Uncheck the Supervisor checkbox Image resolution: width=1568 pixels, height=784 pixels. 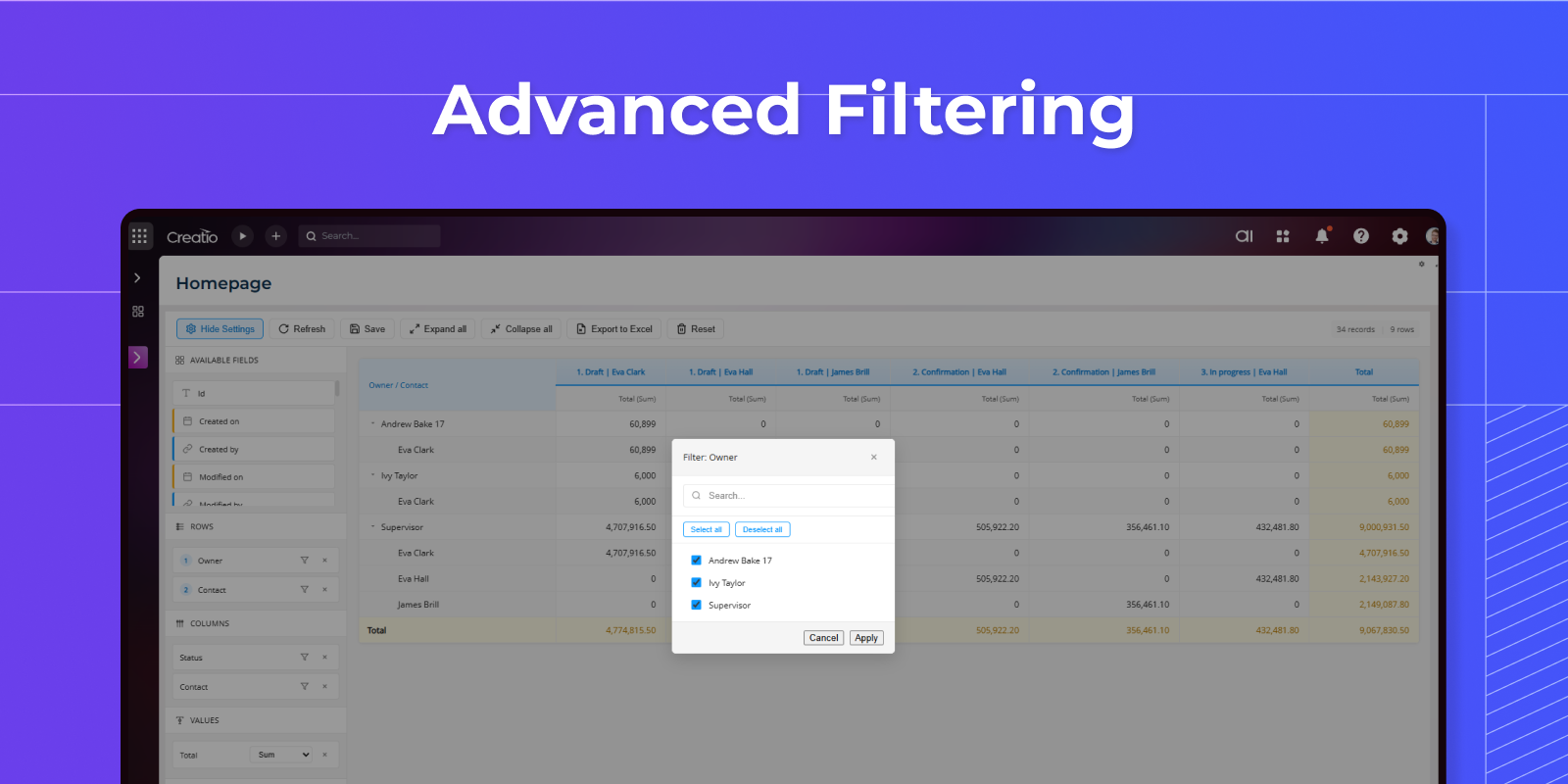click(x=696, y=605)
